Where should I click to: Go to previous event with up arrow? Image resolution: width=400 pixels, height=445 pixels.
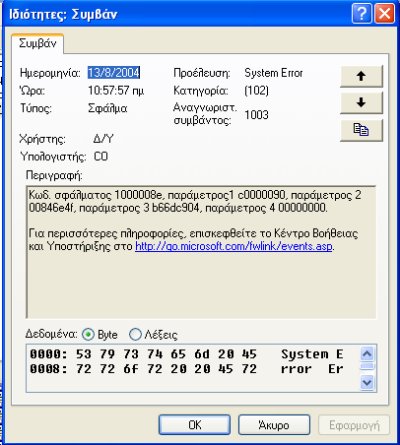coord(361,77)
